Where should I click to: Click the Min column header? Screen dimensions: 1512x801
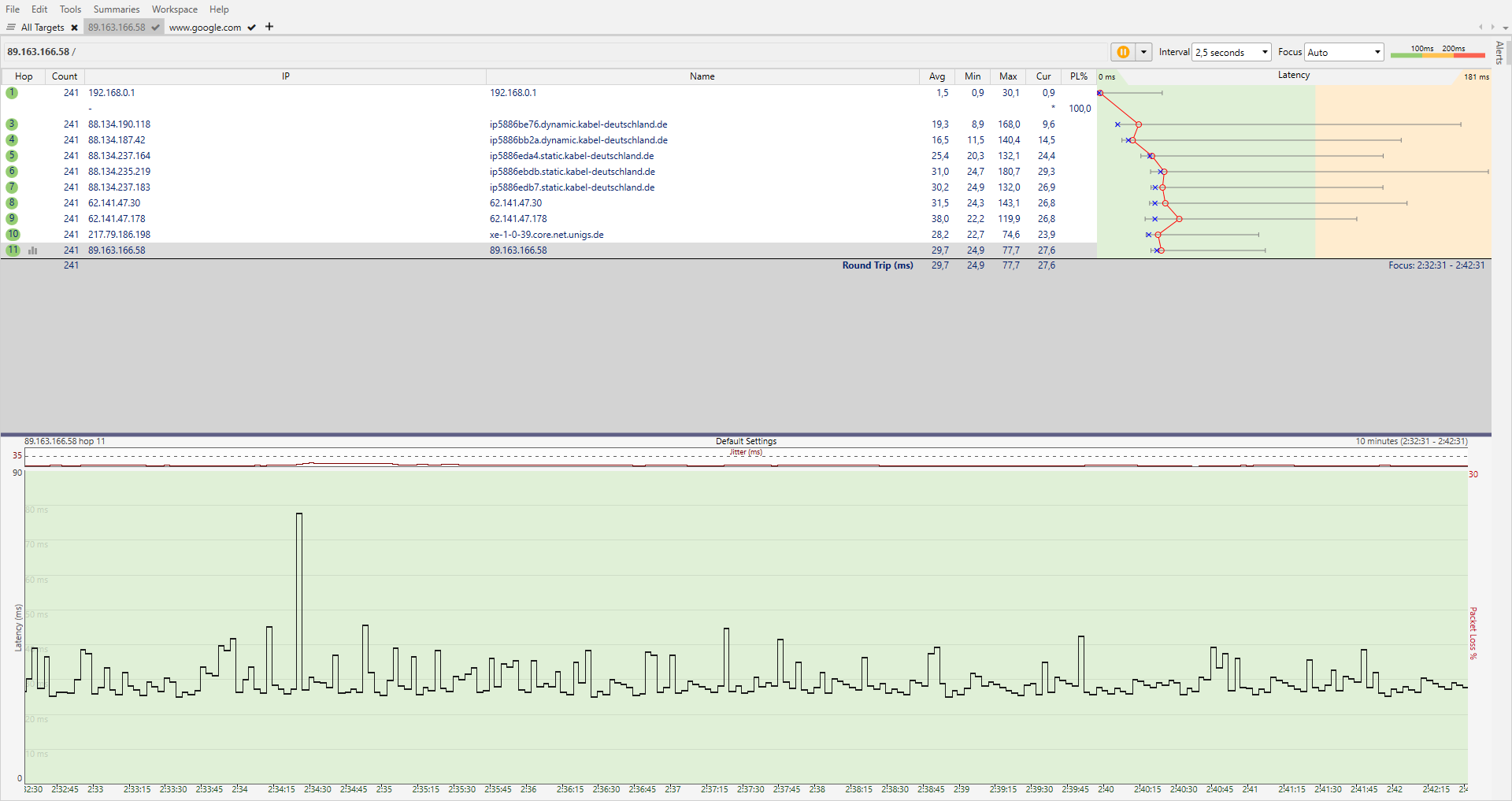pyautogui.click(x=973, y=76)
